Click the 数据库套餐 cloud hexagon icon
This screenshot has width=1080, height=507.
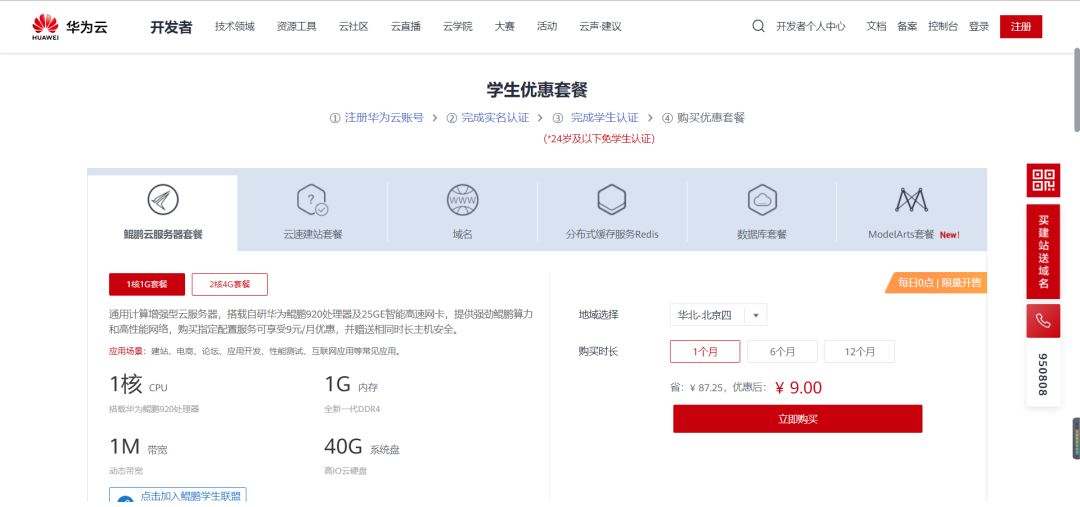tap(762, 200)
